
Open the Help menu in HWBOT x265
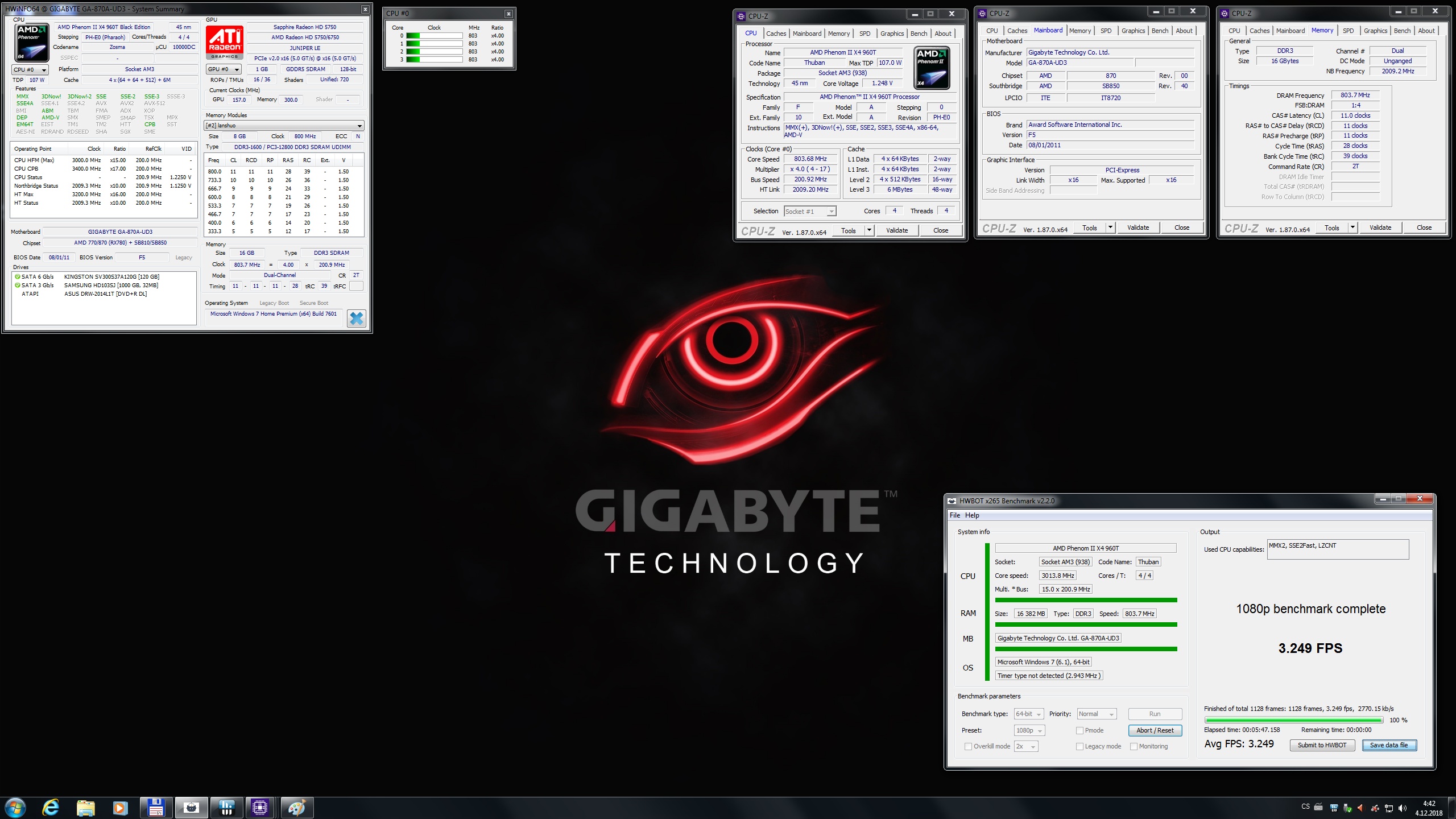[972, 515]
